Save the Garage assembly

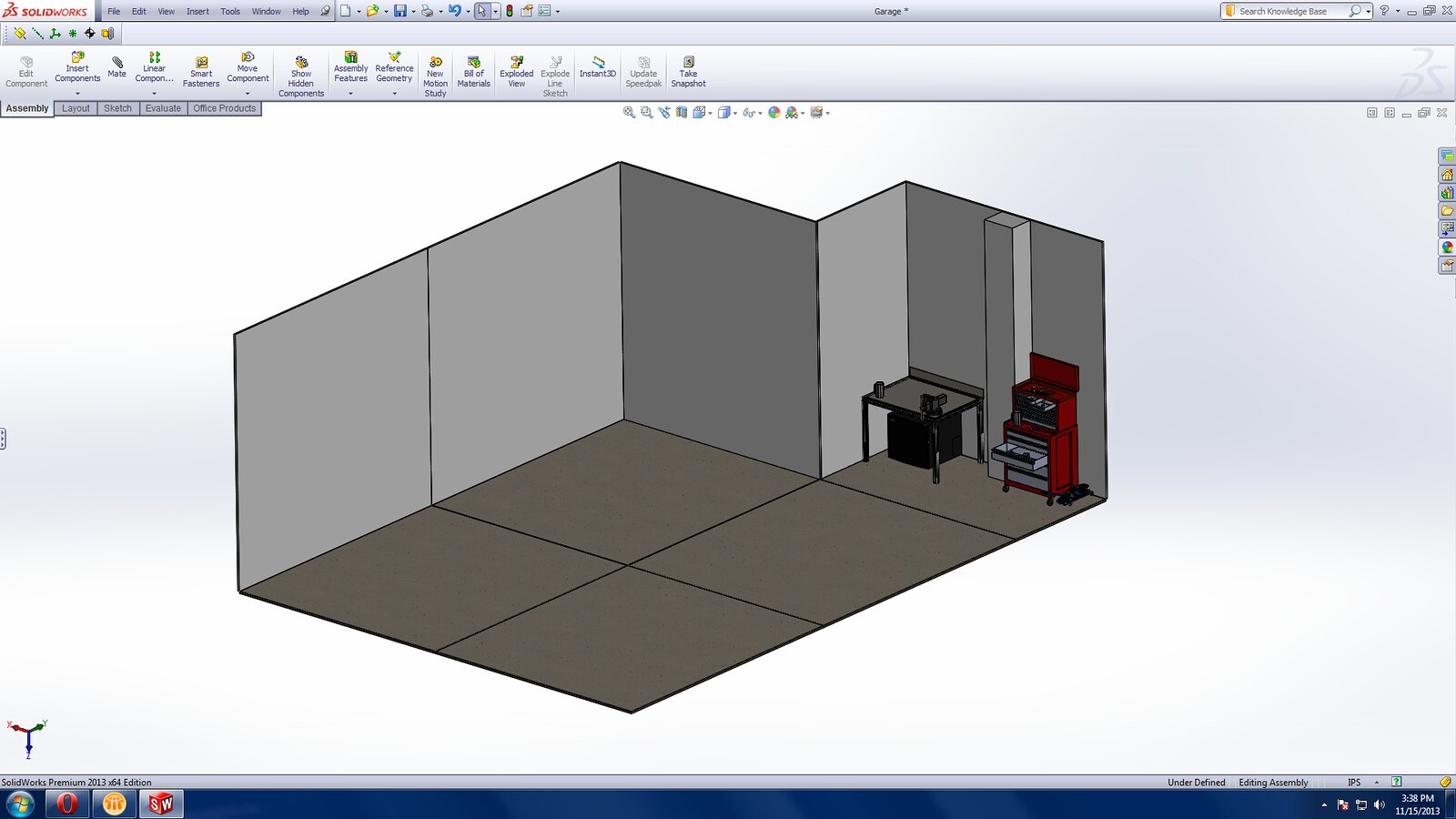(x=399, y=11)
